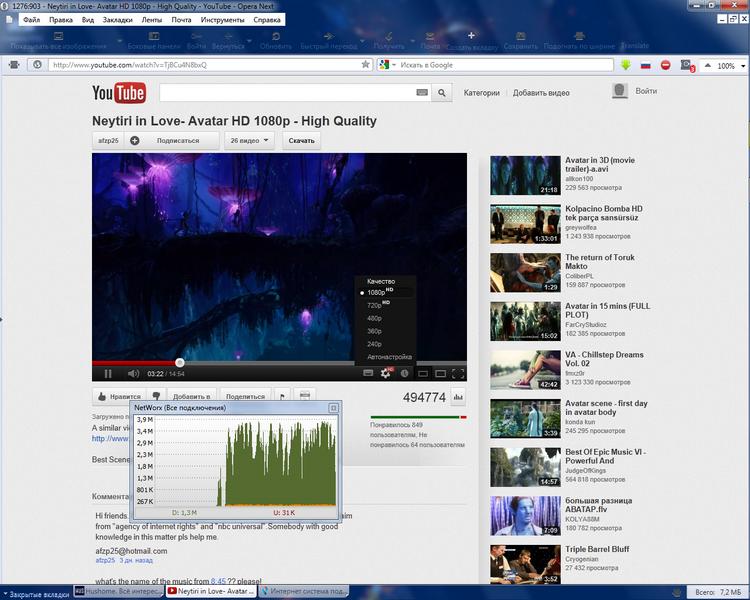750x600 pixels.
Task: Open the Категории link
Action: 481,93
